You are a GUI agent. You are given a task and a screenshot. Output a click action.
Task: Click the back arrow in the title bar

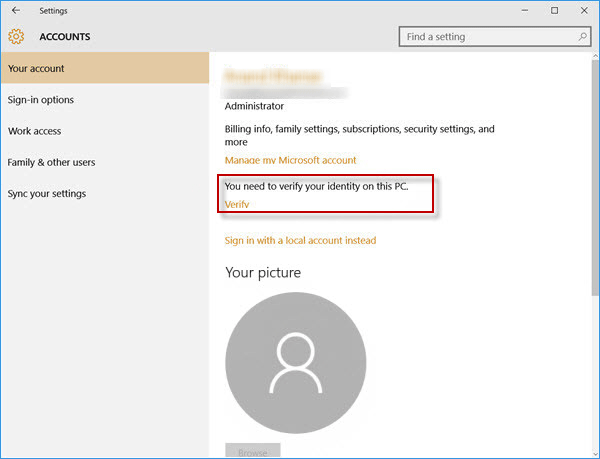point(15,10)
